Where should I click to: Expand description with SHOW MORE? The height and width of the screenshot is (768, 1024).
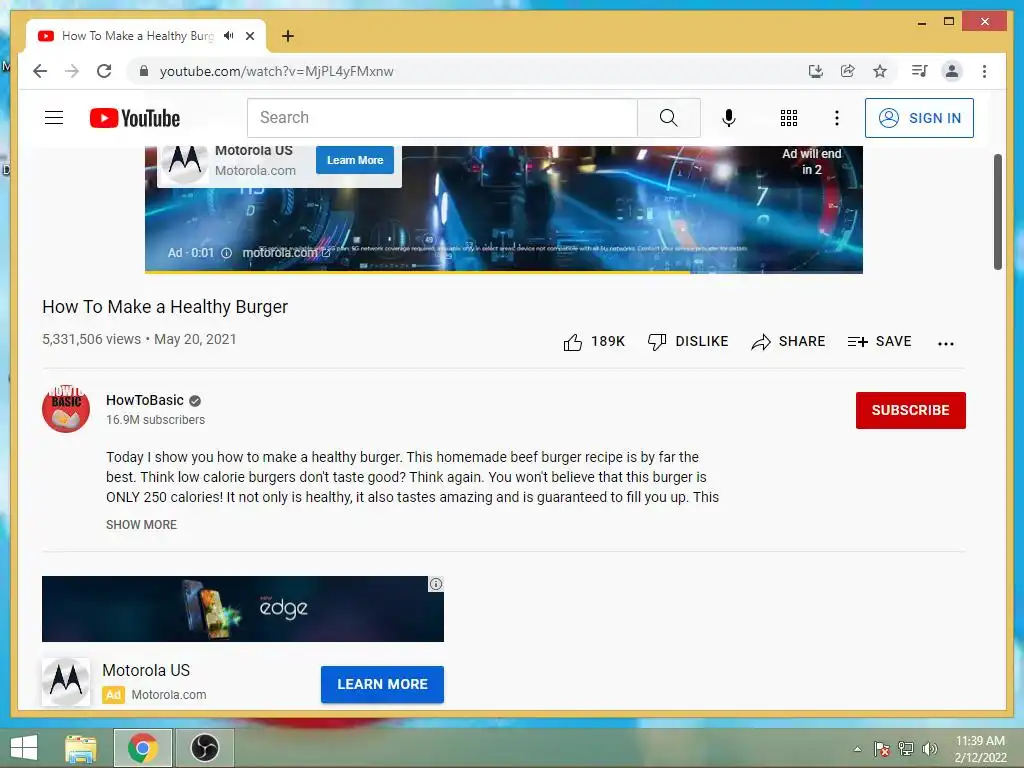141,524
